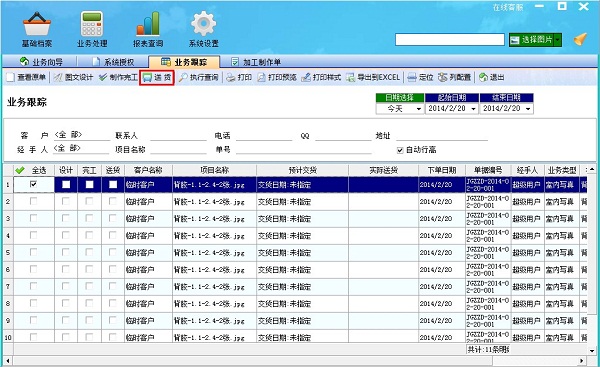Sort by 单据编号 column header
Image resolution: width=600 pixels, height=367 pixels.
488,170
